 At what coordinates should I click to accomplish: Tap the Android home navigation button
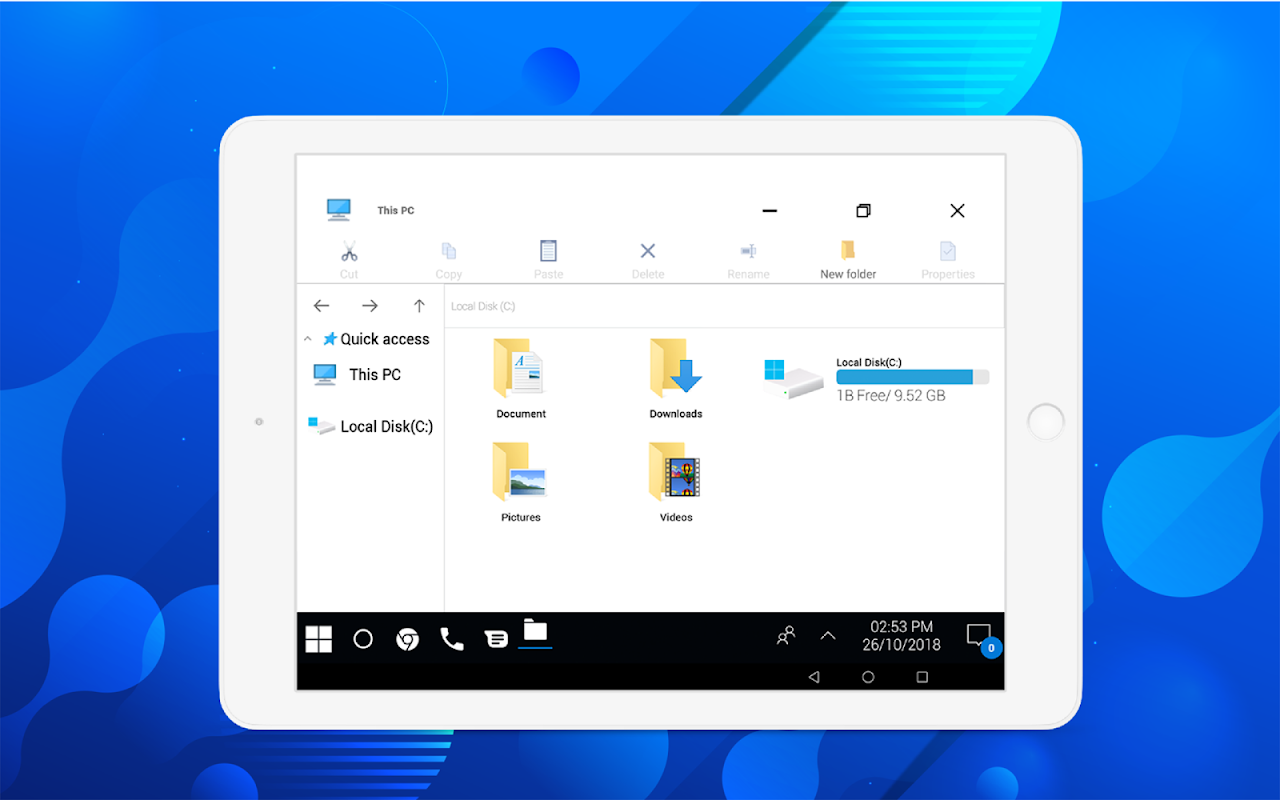click(868, 677)
